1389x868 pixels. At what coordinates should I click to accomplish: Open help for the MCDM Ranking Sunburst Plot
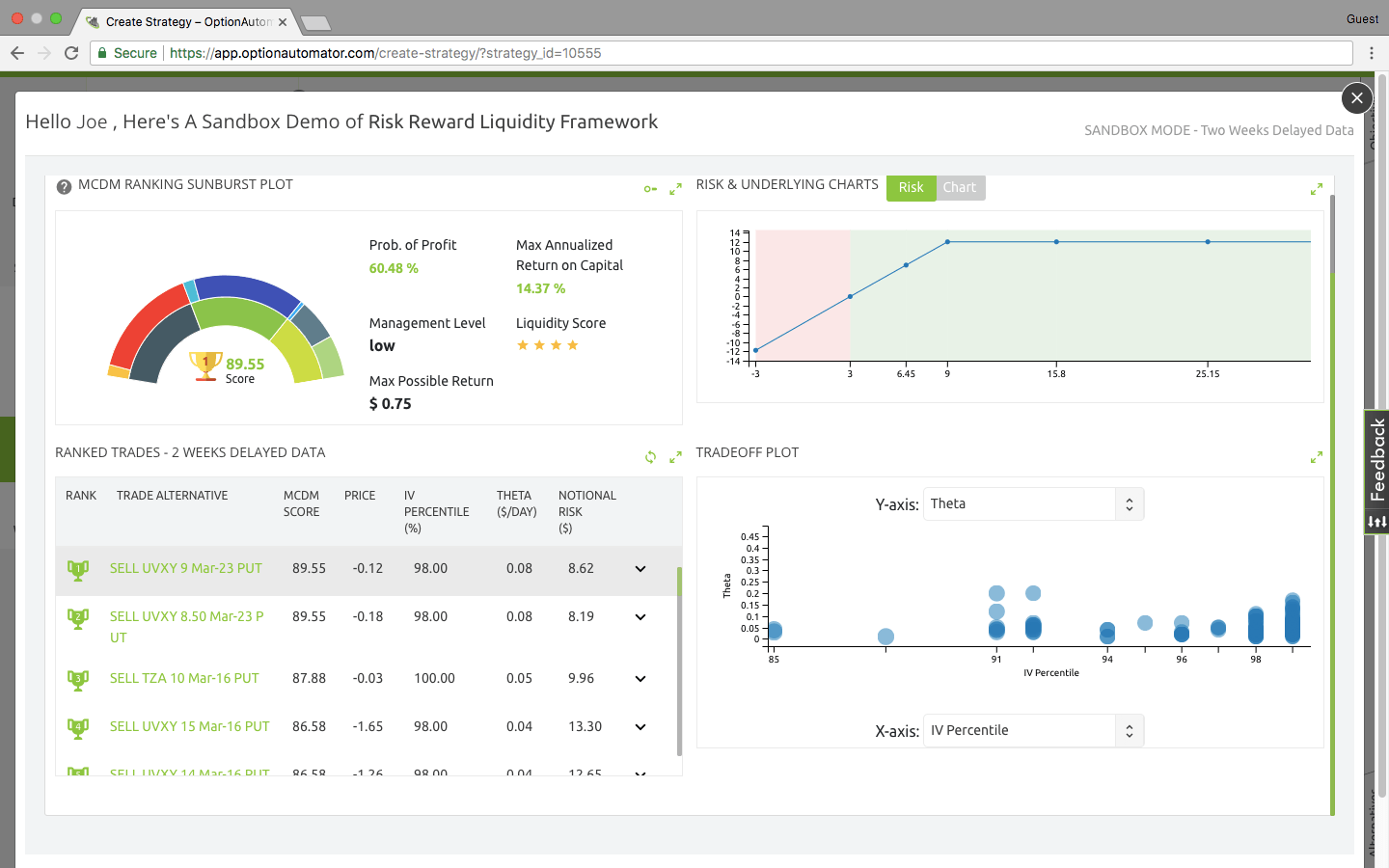pyautogui.click(x=64, y=185)
